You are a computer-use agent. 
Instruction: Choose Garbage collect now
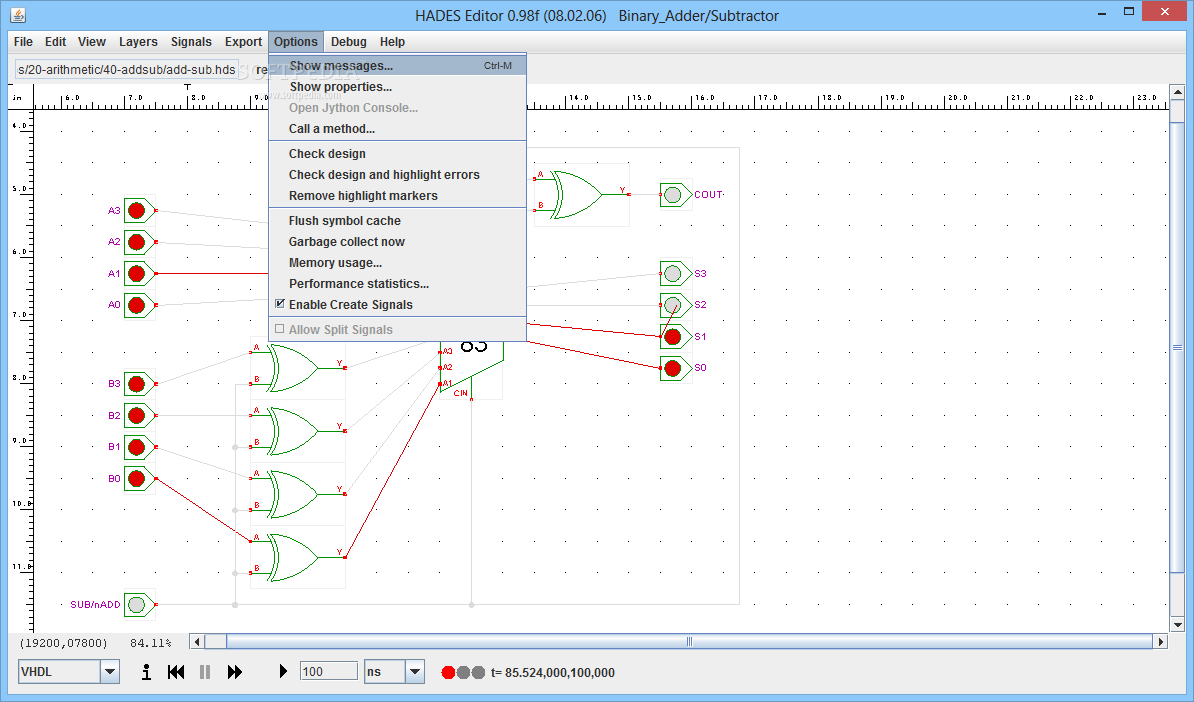point(397,241)
